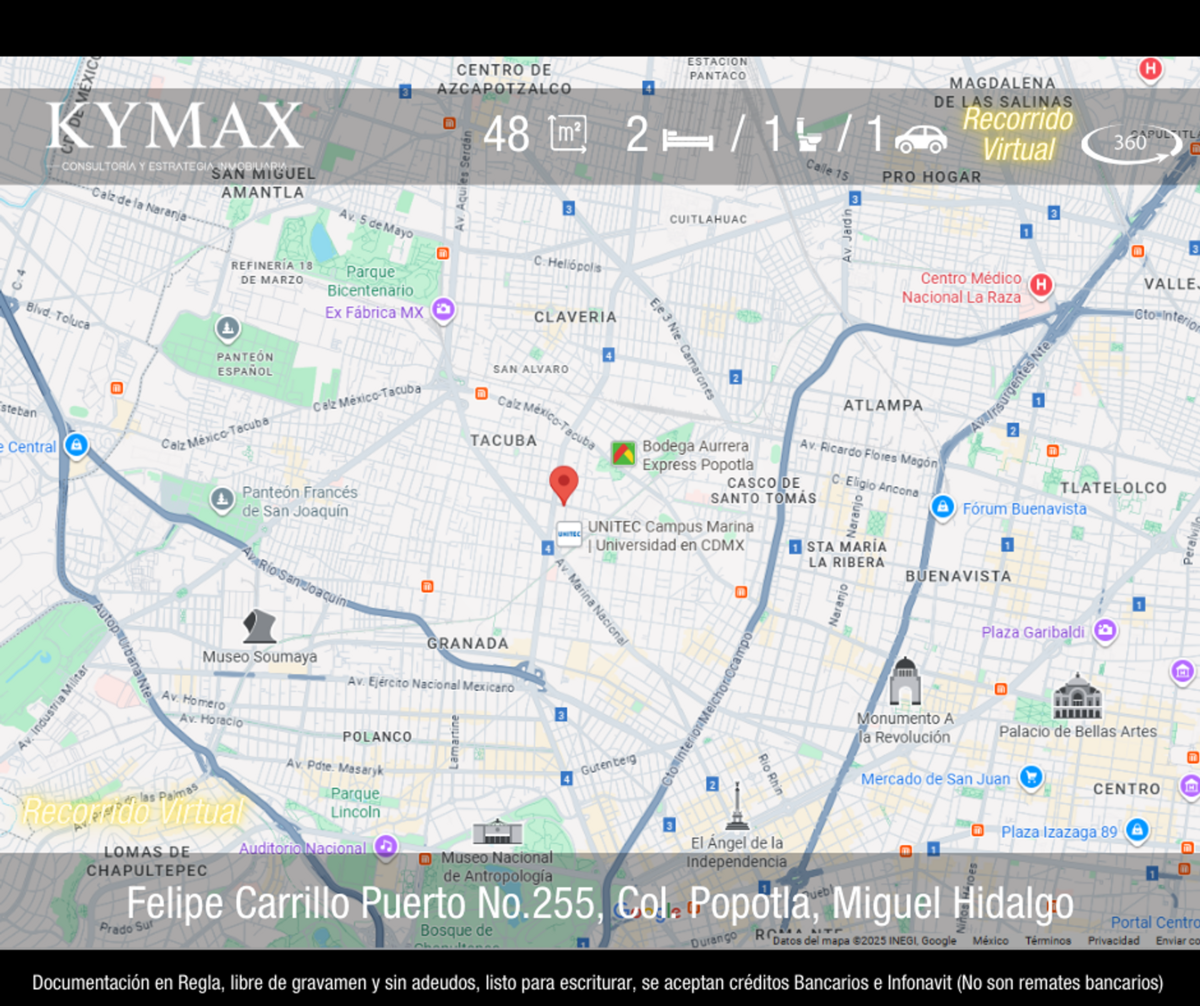The width and height of the screenshot is (1200, 1006).
Task: Click the ATLAMPA neighborhood label
Action: coord(883,406)
